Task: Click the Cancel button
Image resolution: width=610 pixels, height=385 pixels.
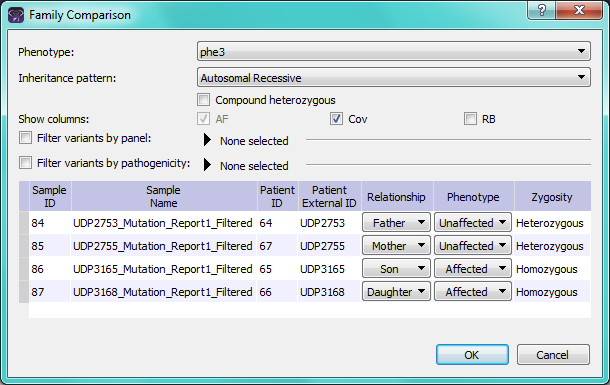Action: coord(553,355)
